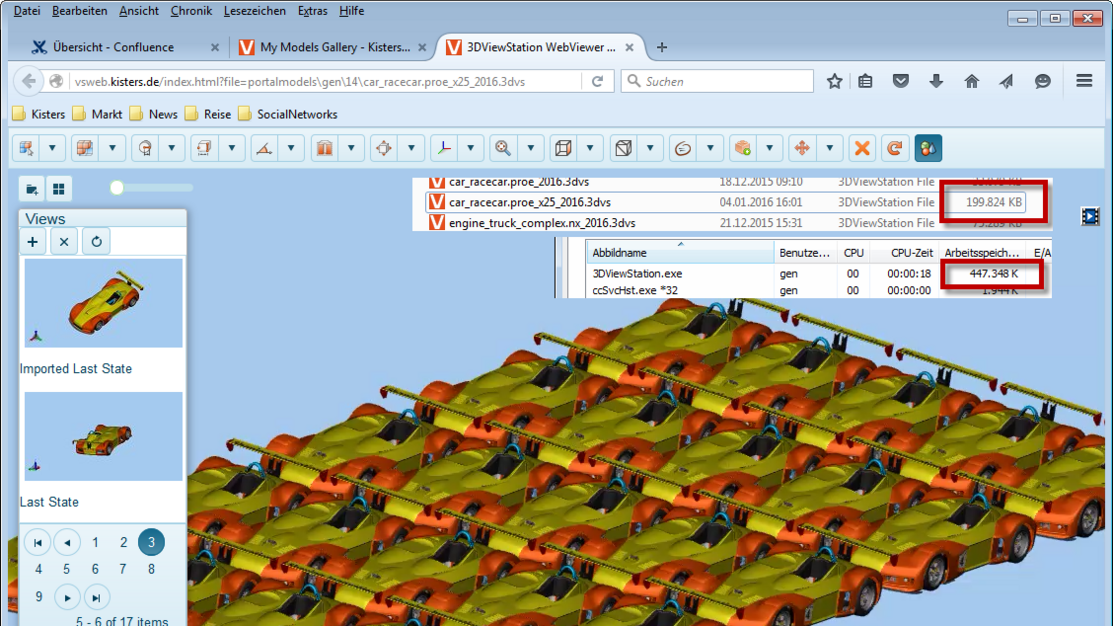Screen dimensions: 1113x626
Task: Open dropdown next to section cut icon
Action: click(x=351, y=148)
